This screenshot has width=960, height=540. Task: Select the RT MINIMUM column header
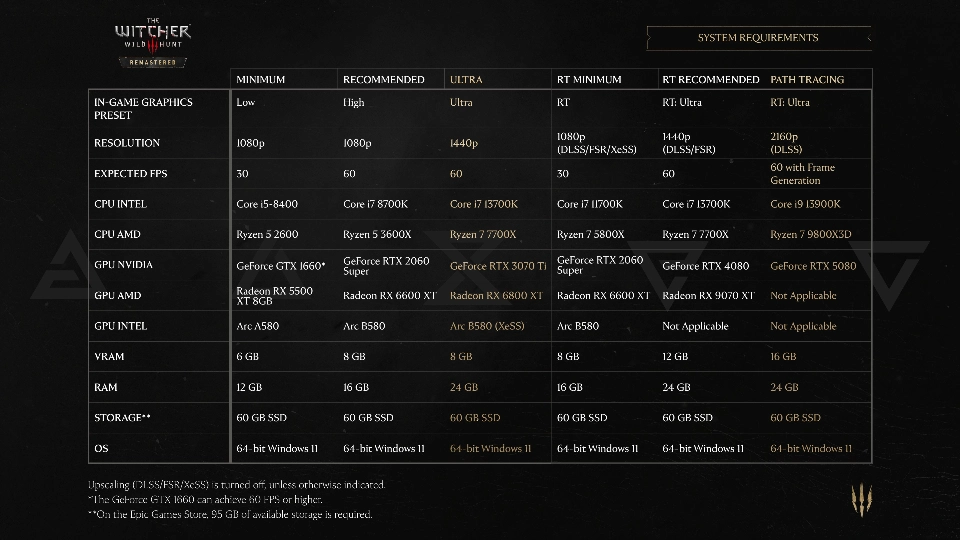(x=589, y=80)
